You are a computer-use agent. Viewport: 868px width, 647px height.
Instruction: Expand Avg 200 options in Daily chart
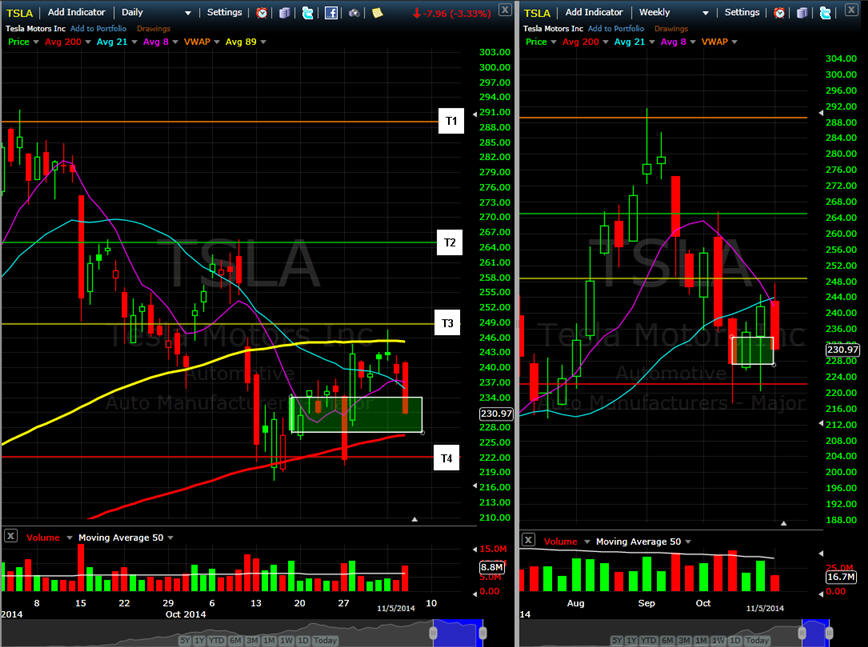pyautogui.click(x=87, y=42)
